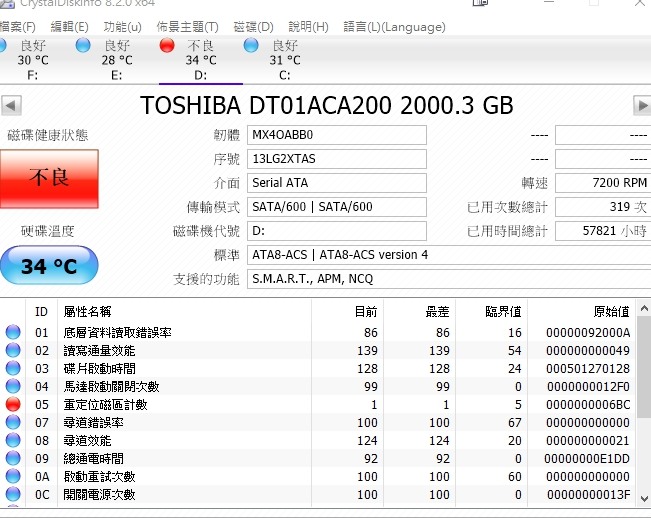This screenshot has width=651, height=518.
Task: Select the 啟動重試次數 attribute row
Action: click(x=318, y=476)
